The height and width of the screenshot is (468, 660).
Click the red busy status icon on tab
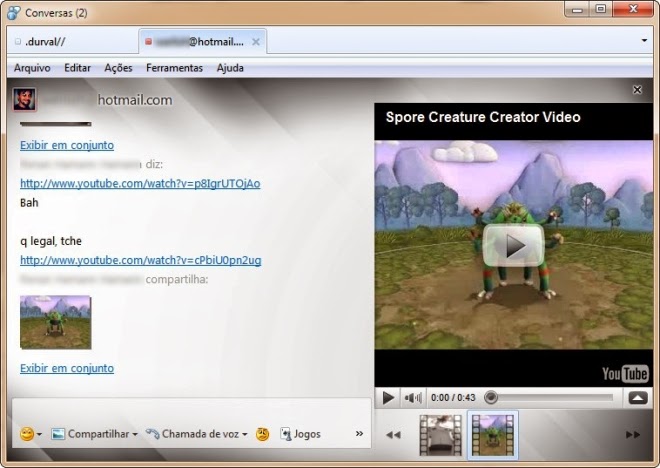coord(148,42)
